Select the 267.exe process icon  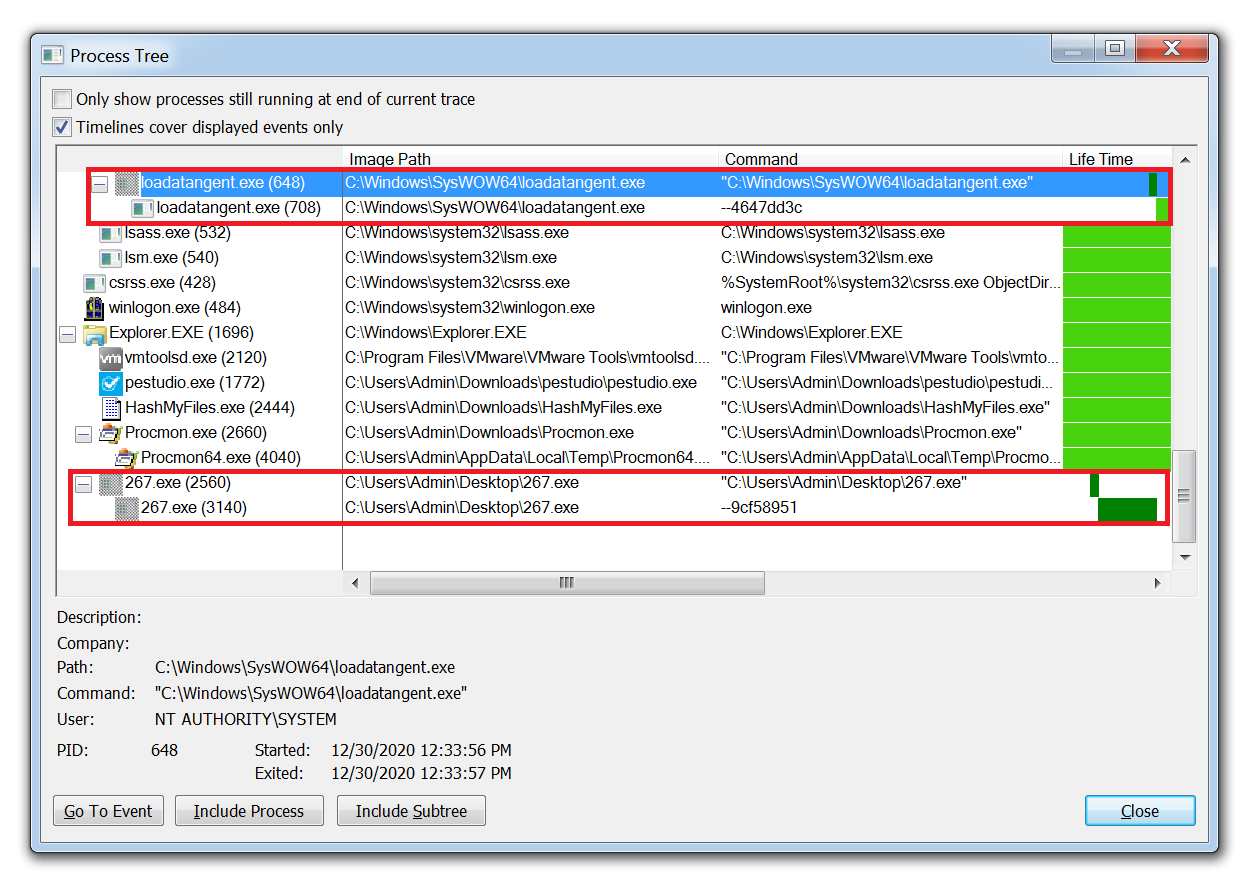(110, 482)
